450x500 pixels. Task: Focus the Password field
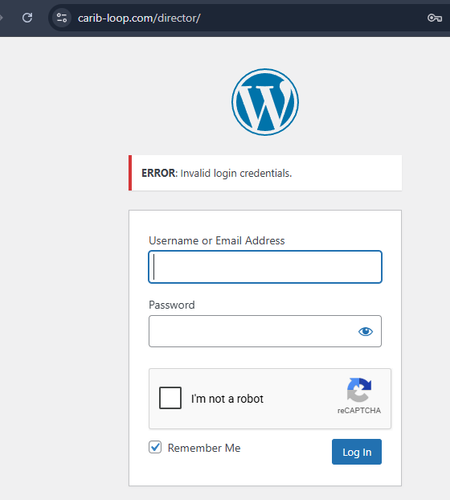tap(265, 331)
